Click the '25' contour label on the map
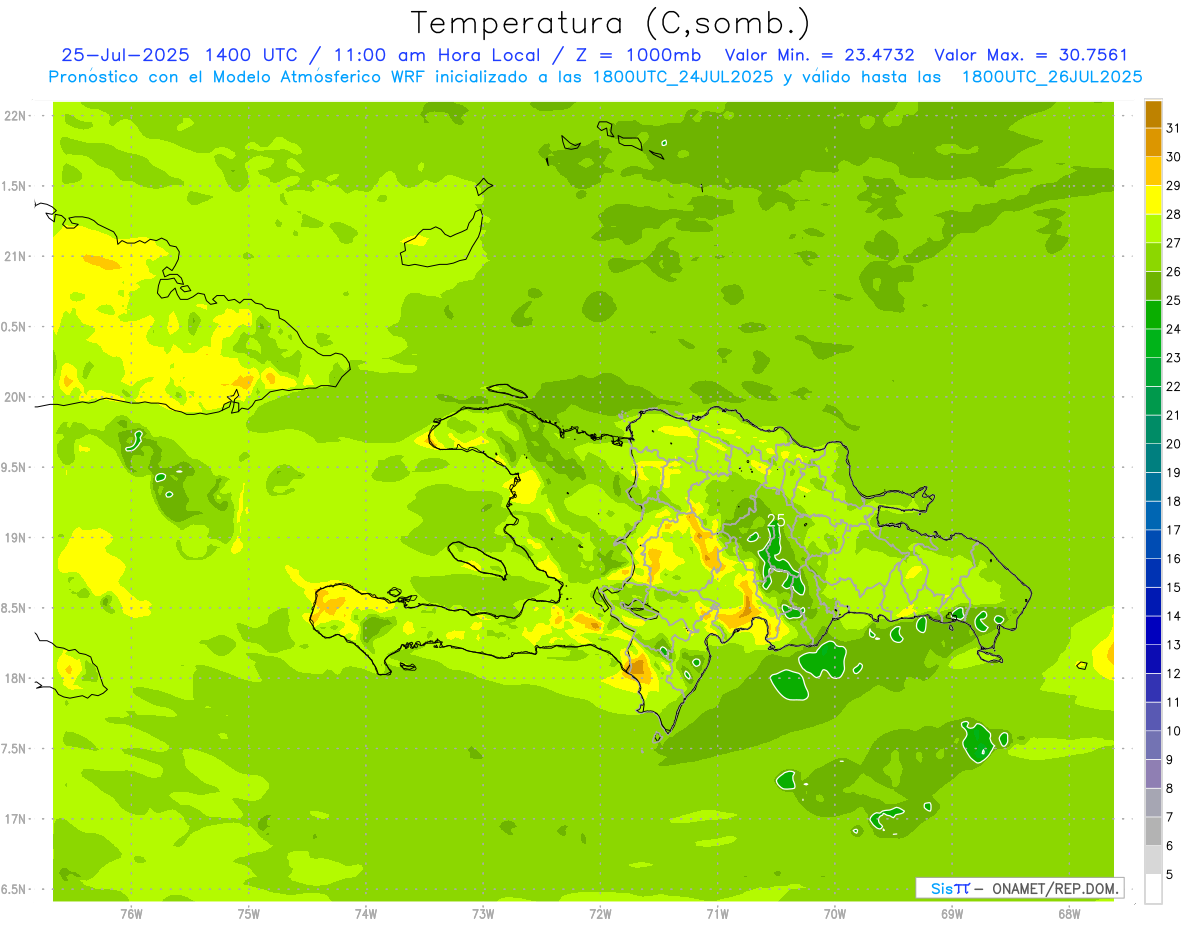1200x927 pixels. [776, 520]
